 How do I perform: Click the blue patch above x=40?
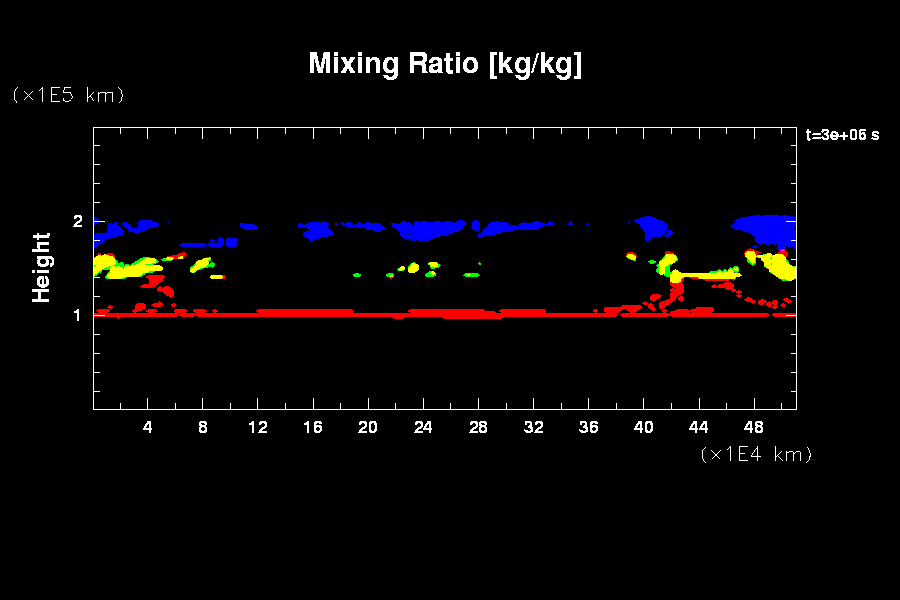657,226
